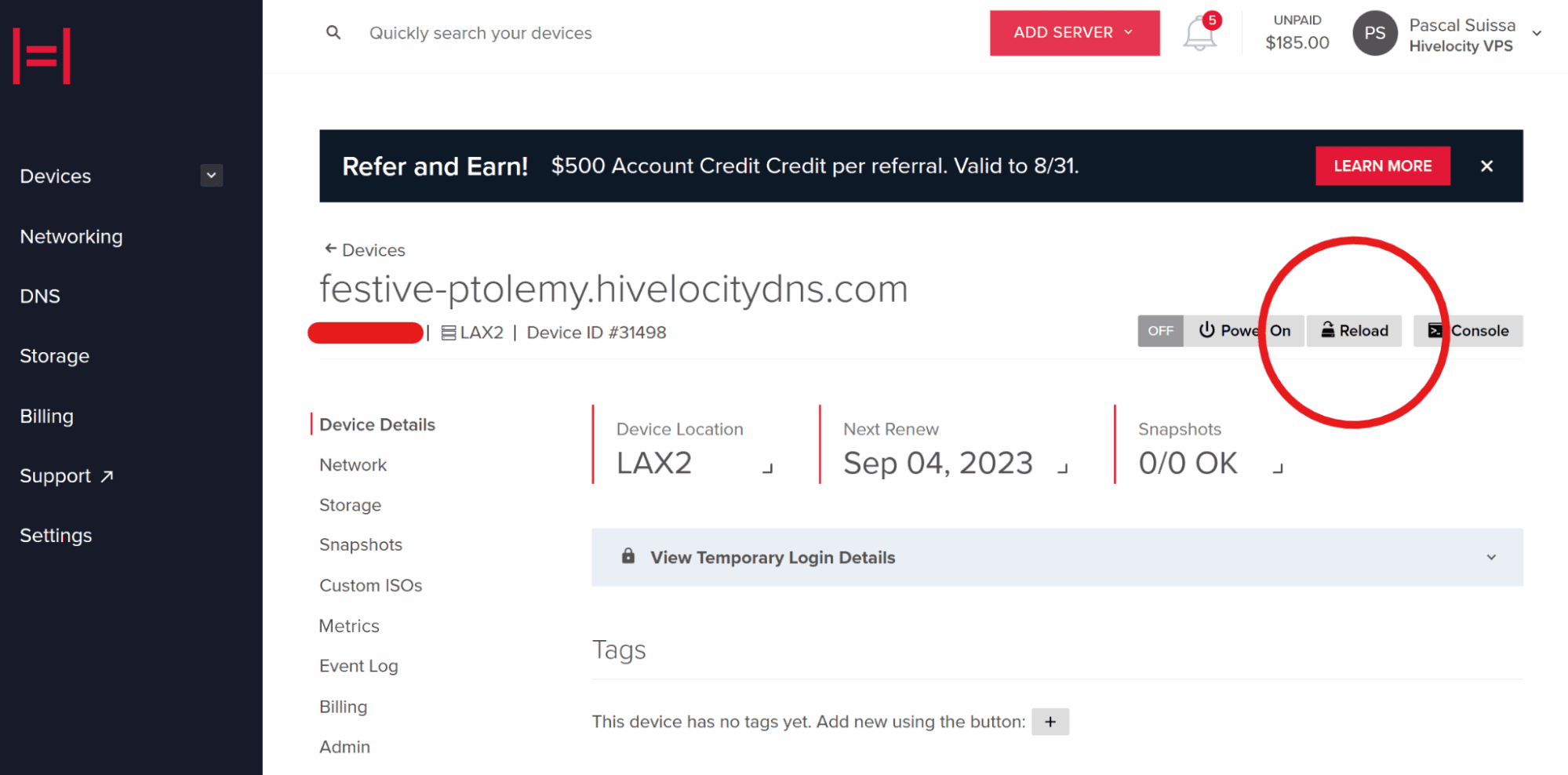Click the search magnifier icon
The width and height of the screenshot is (1568, 775).
click(x=333, y=33)
